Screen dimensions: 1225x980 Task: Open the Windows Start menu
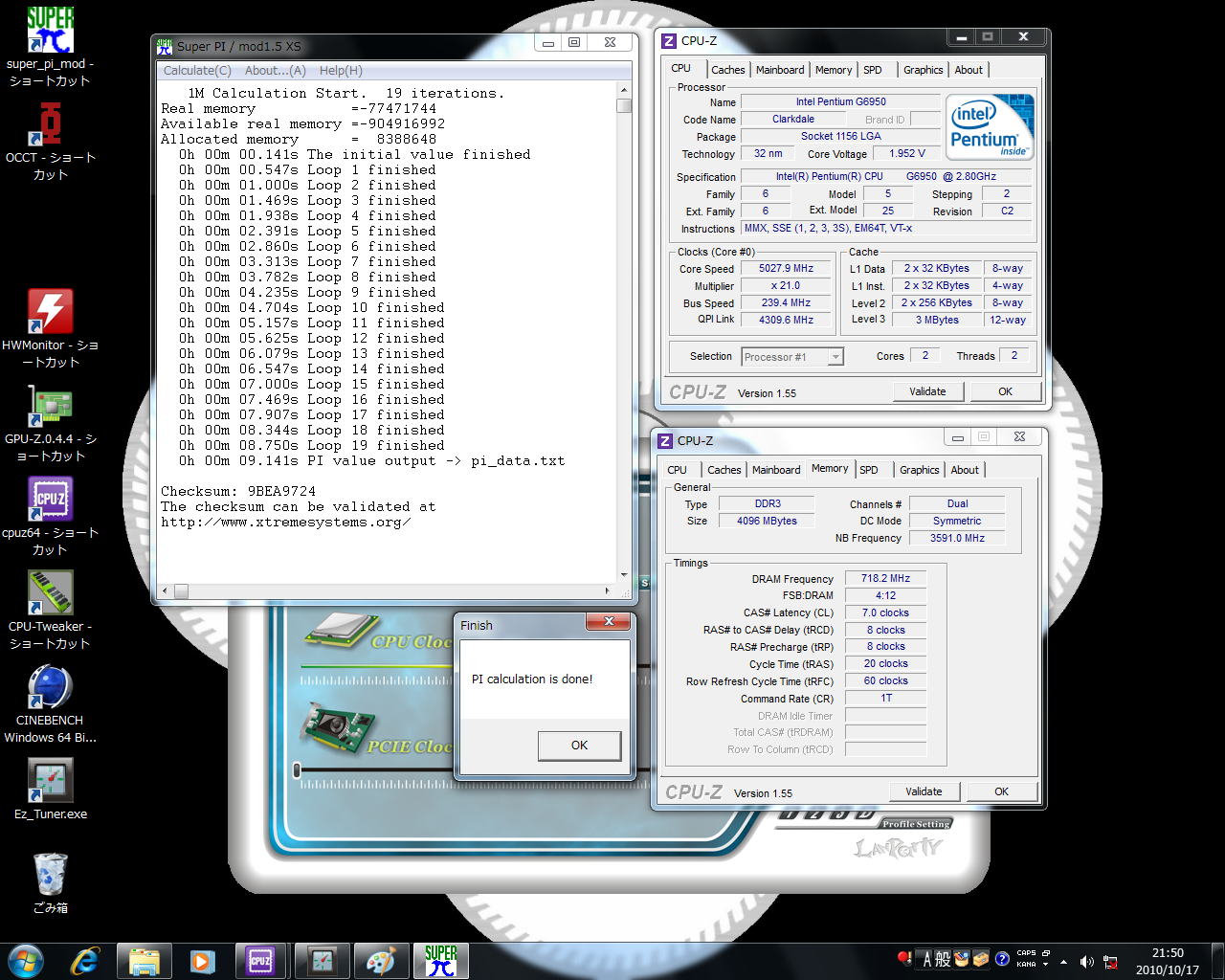(26, 961)
